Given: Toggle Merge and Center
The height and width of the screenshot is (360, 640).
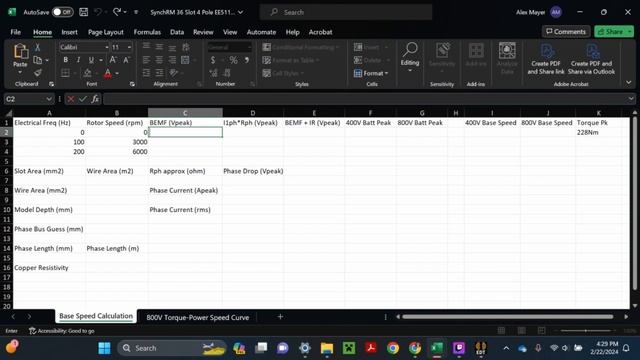Looking at the screenshot, I should 185,60.
